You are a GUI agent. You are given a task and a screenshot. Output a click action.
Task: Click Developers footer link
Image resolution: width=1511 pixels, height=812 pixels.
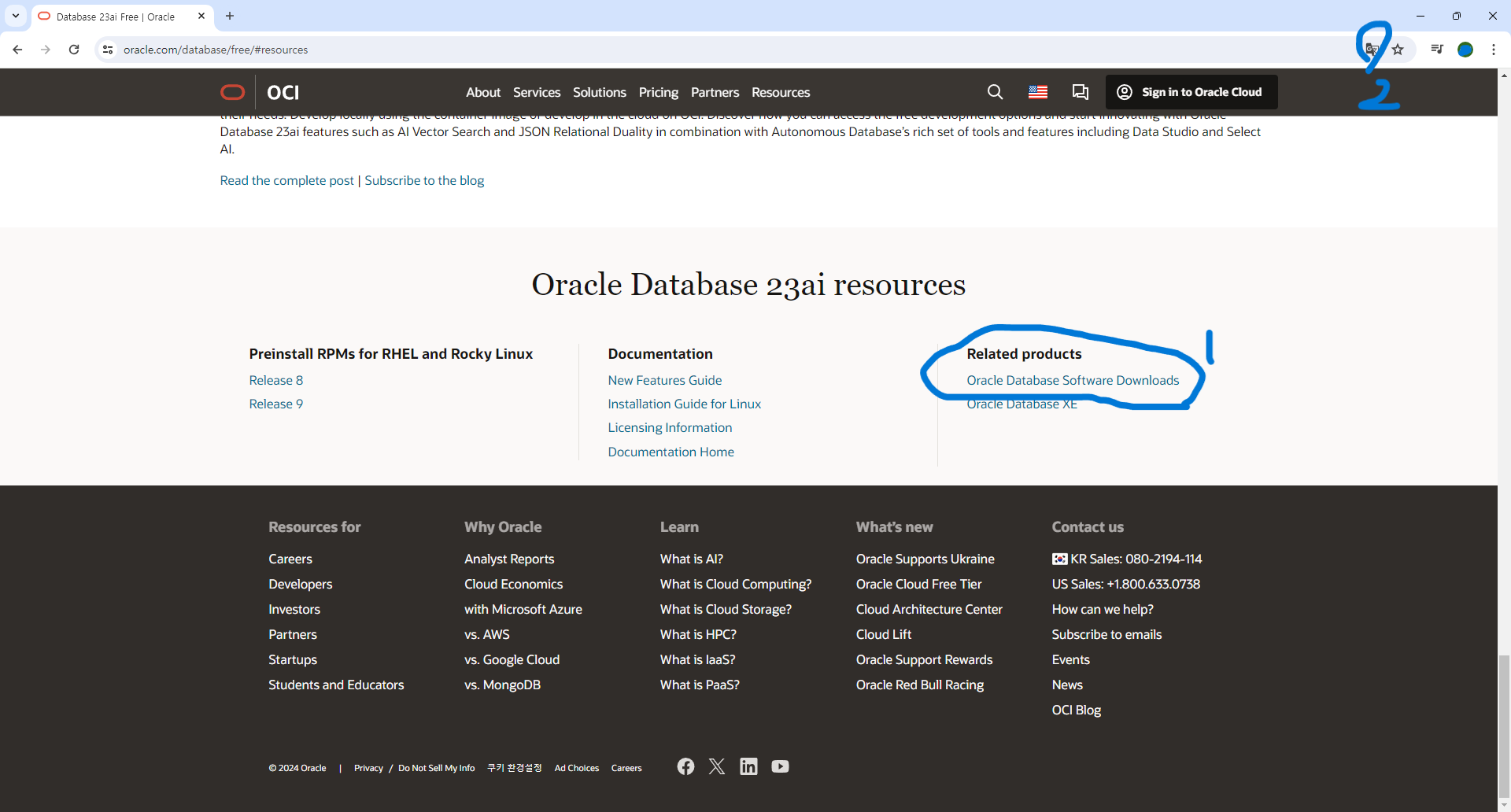click(301, 584)
